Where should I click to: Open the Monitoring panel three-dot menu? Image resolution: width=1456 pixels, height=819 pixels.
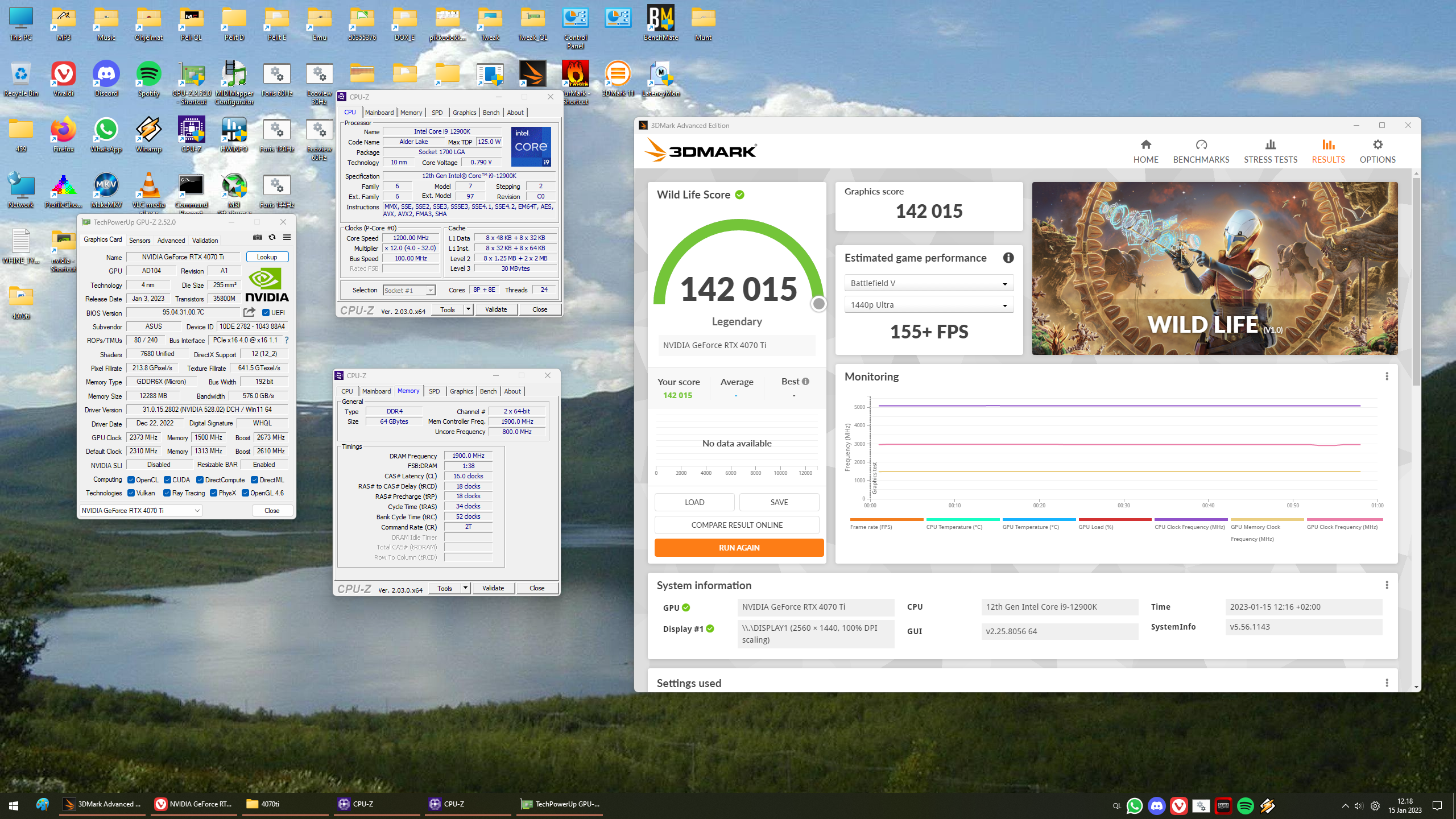coord(1387,377)
